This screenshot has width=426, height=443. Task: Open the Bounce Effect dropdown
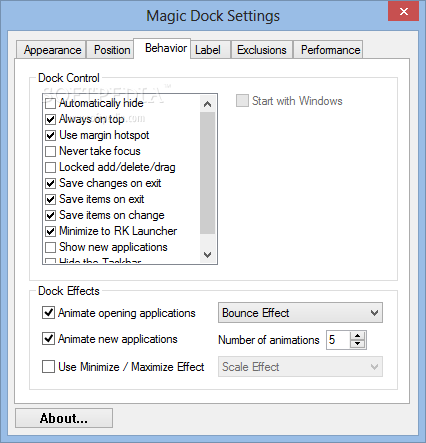(x=300, y=313)
